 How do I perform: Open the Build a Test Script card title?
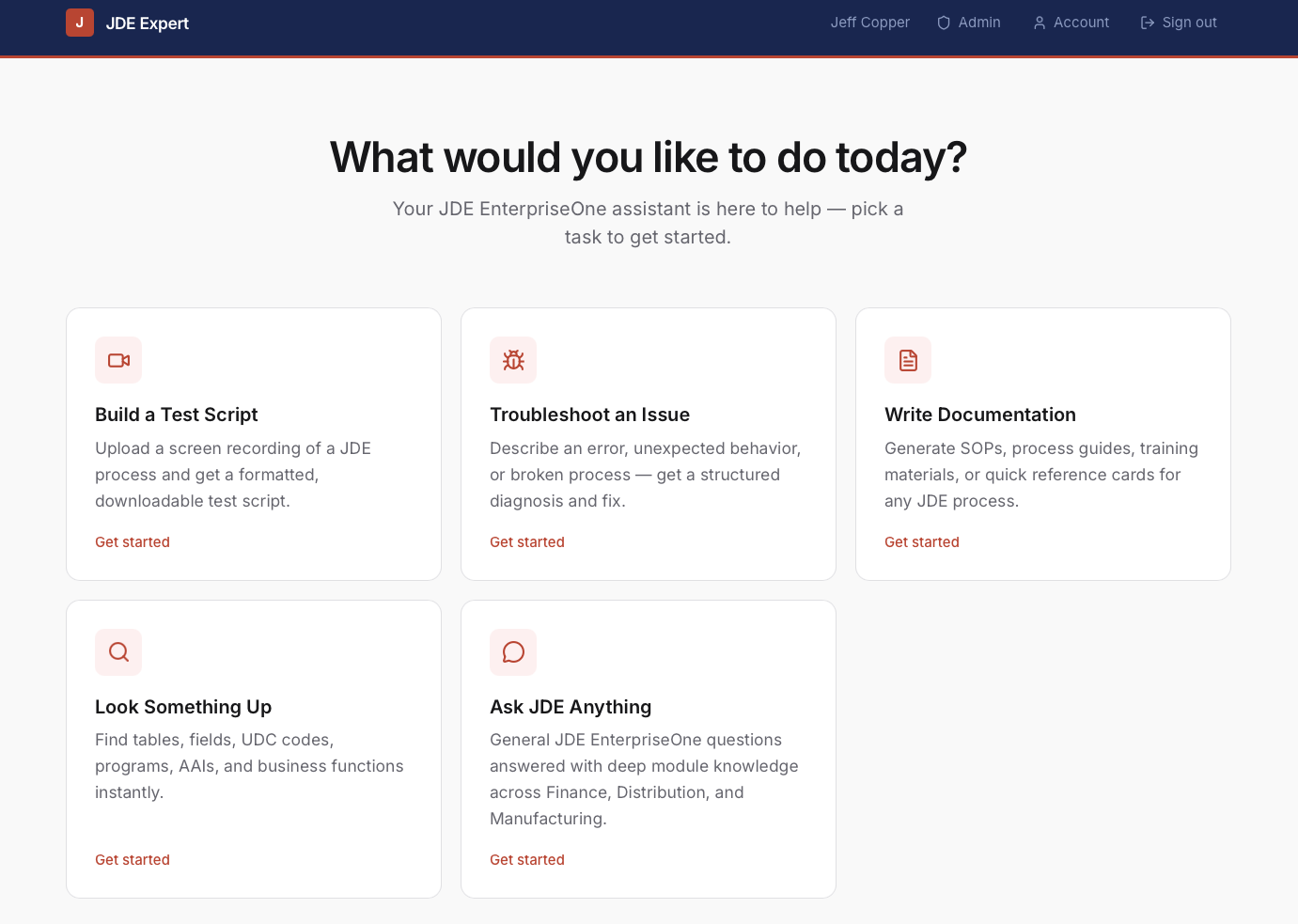(x=176, y=415)
